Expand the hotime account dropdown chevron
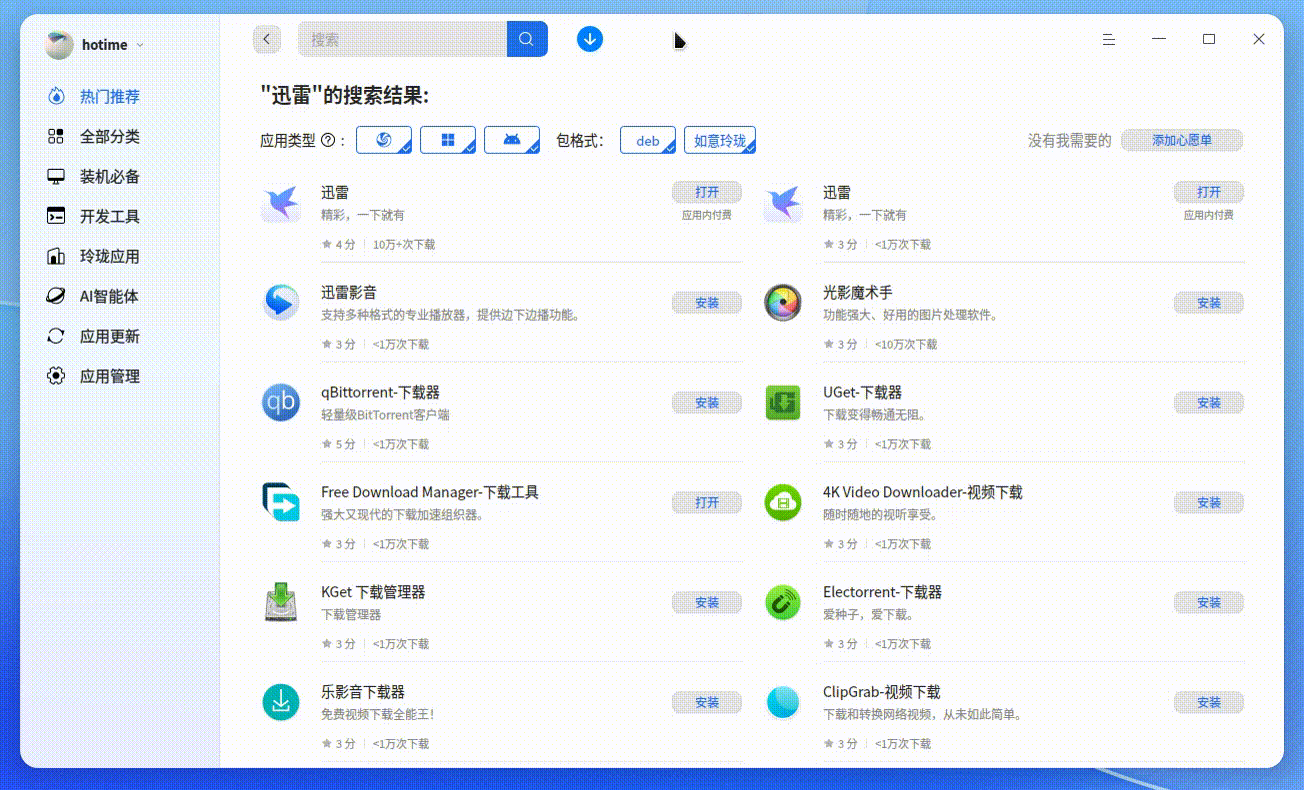Viewport: 1304px width, 790px height. pyautogui.click(x=140, y=45)
